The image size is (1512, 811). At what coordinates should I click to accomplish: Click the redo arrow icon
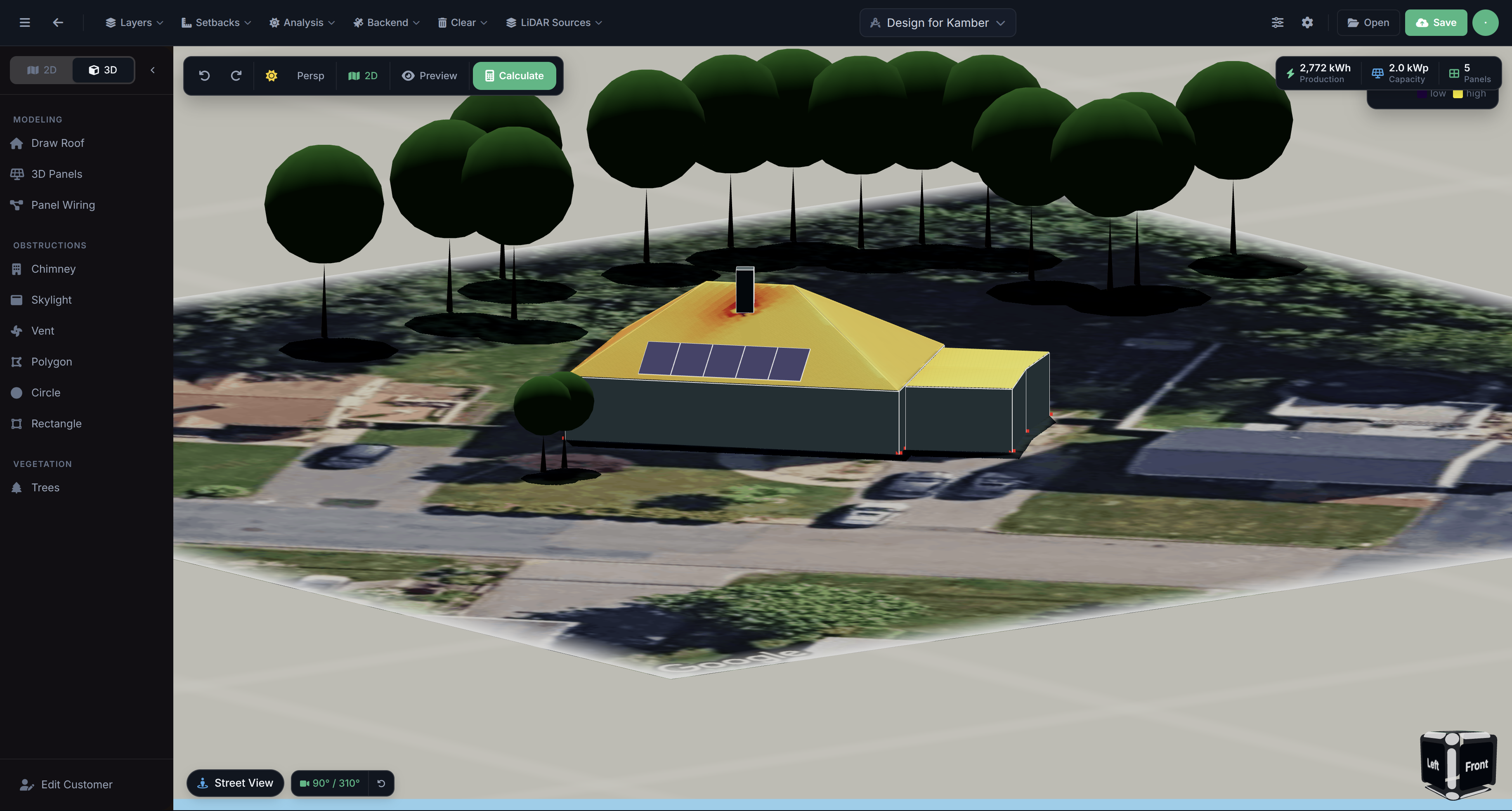[x=236, y=76]
